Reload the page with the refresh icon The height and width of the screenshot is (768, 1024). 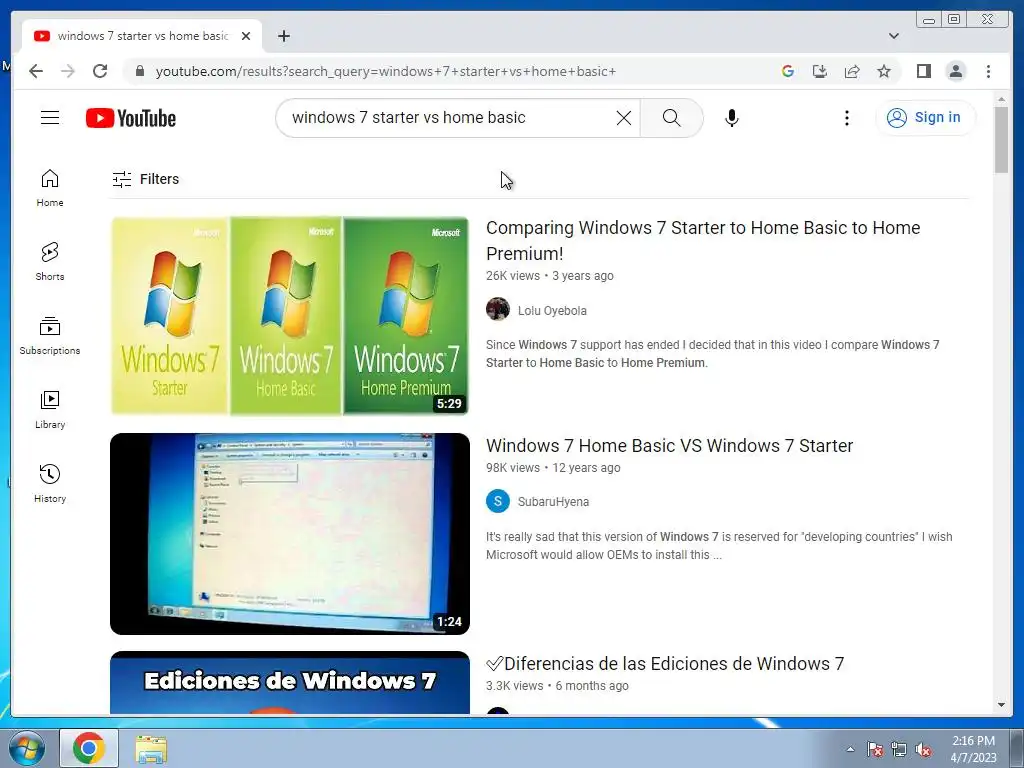tap(100, 71)
